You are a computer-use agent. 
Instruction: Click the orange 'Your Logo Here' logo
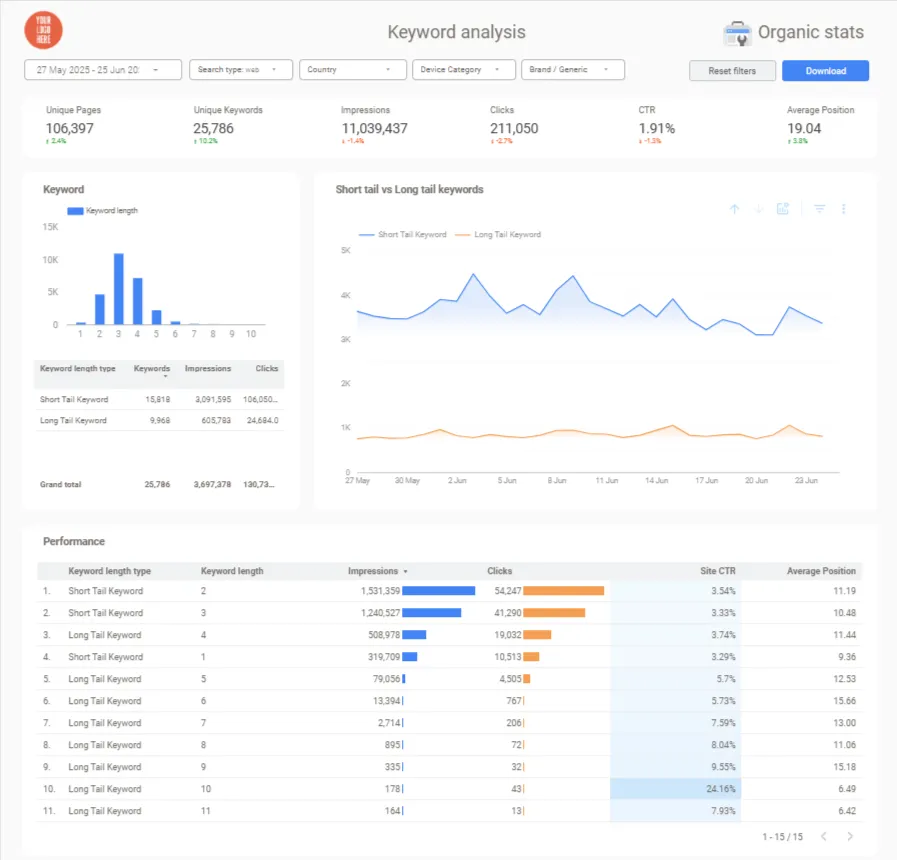(43, 30)
